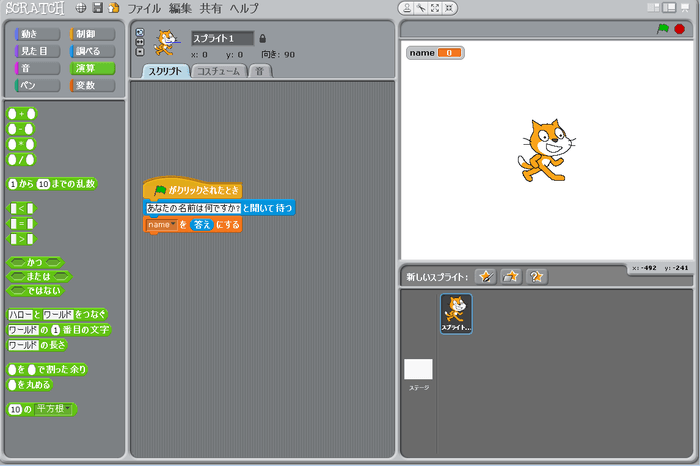Set rotation style to don't rotate

pos(140,52)
